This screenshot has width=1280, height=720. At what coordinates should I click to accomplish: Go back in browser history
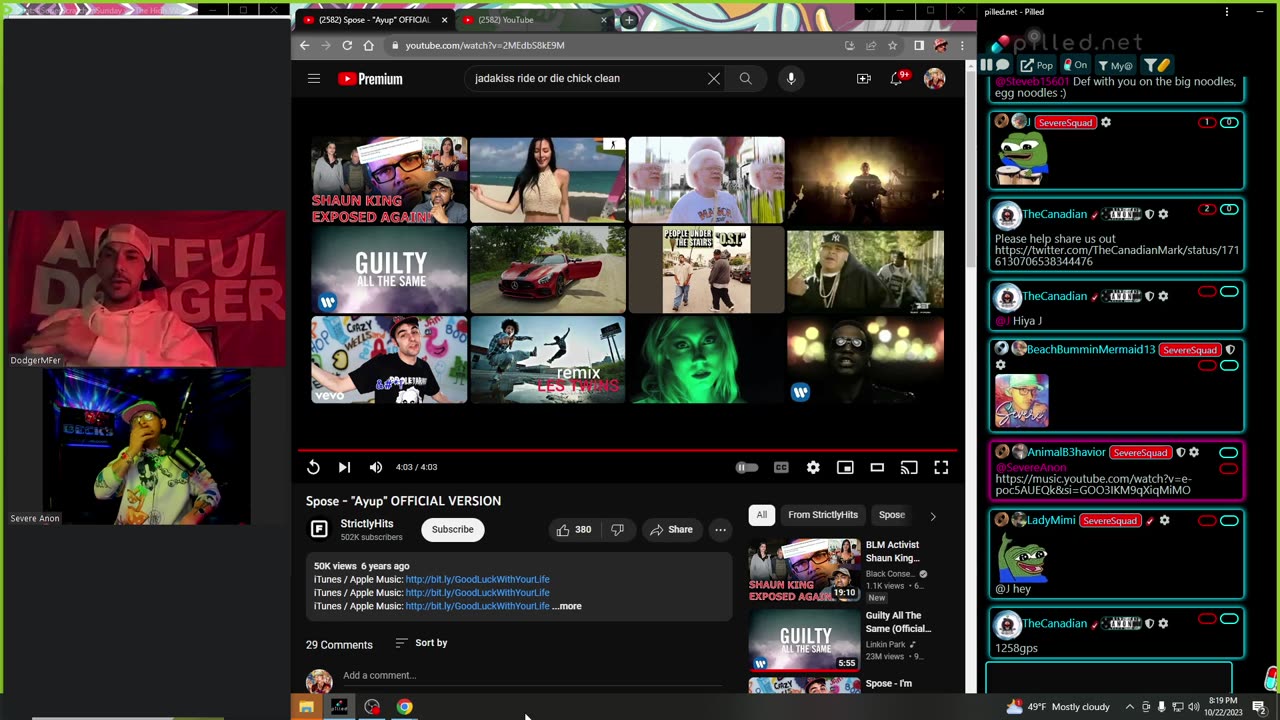305,45
